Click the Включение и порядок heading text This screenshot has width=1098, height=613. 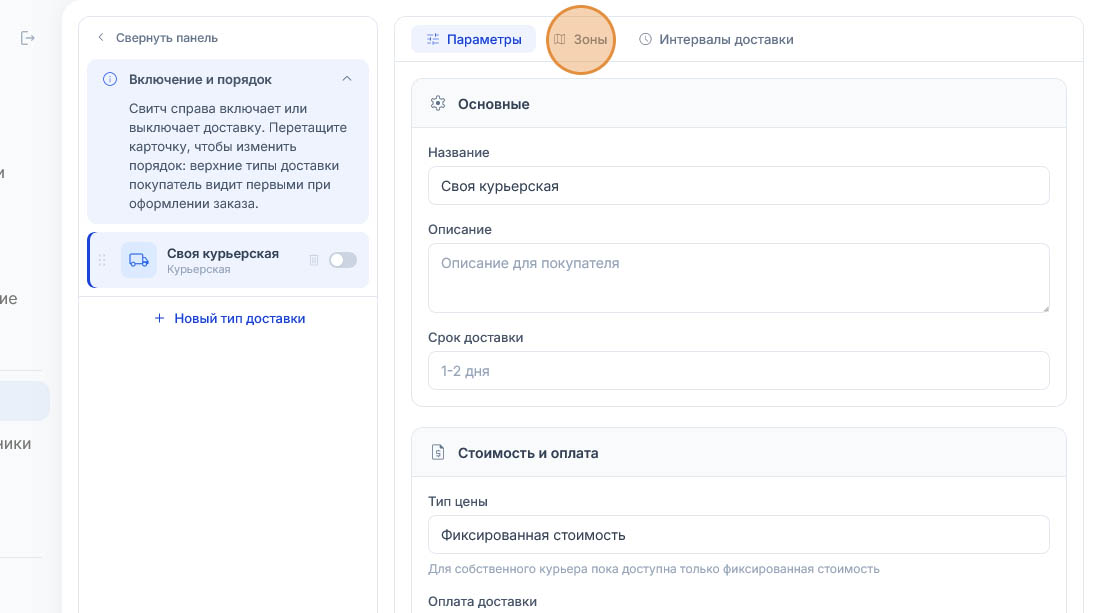tap(200, 79)
